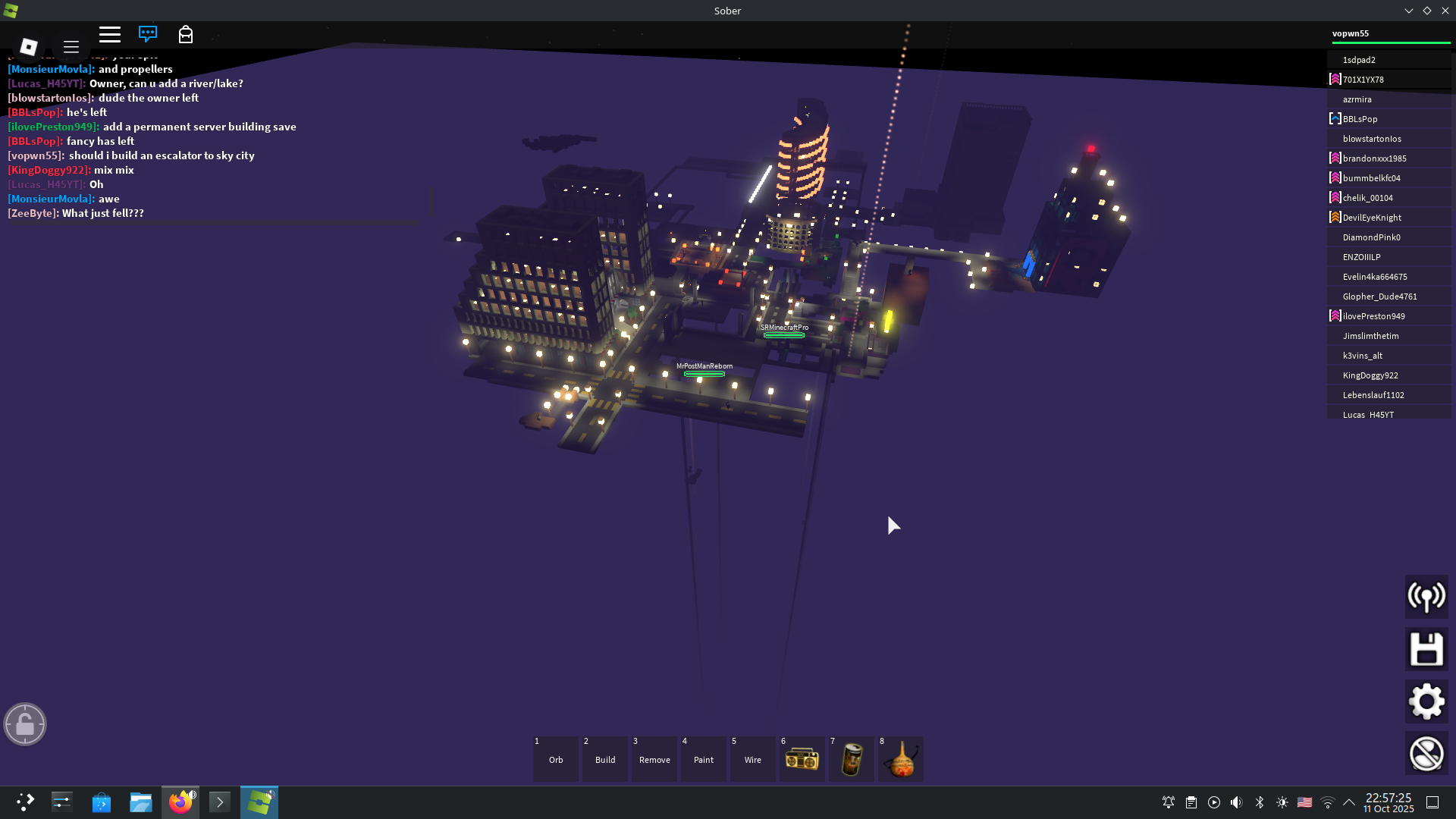Toggle the crossed-out circle icon at bottom right
The image size is (1456, 819).
(x=1426, y=754)
